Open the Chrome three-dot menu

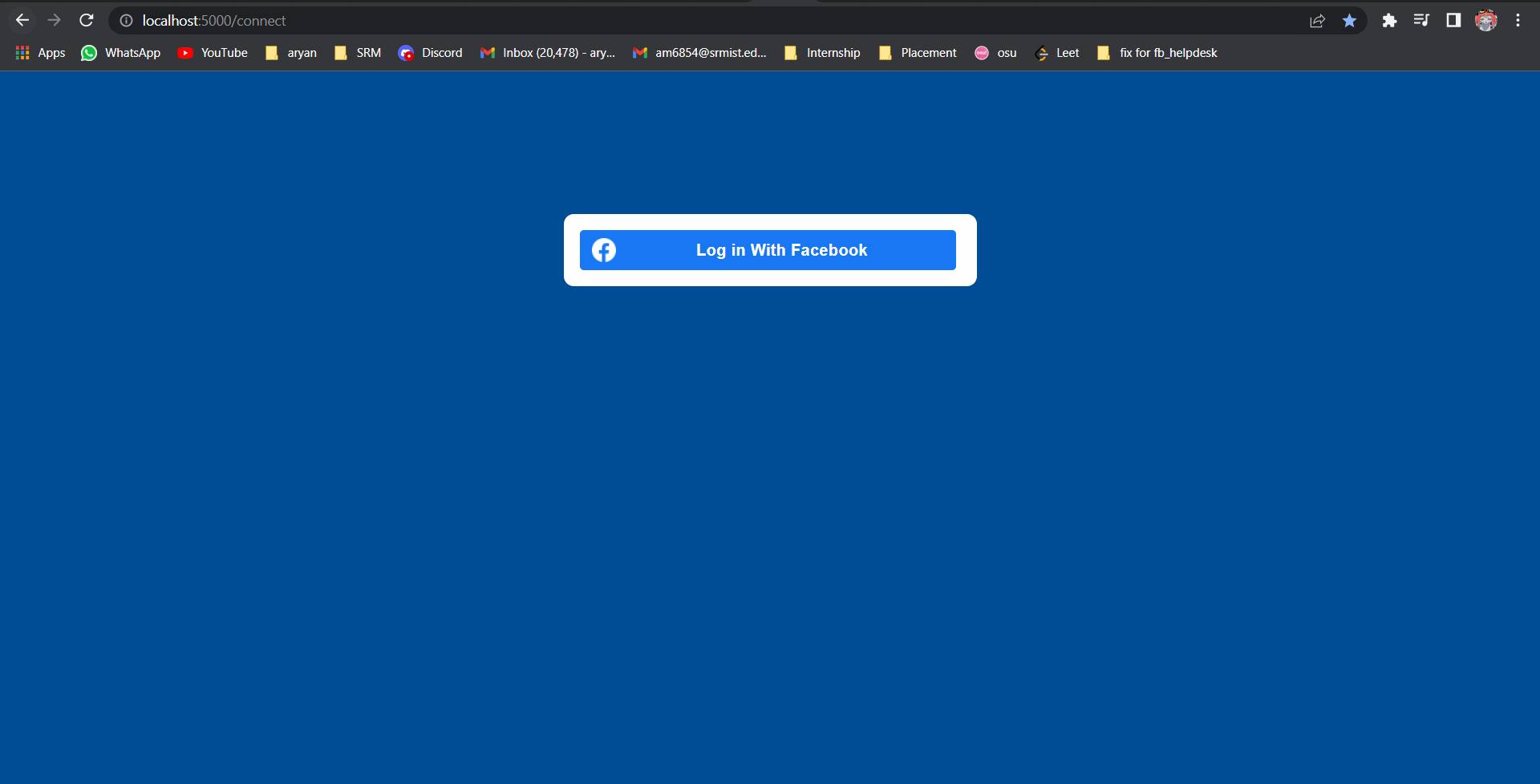point(1518,20)
